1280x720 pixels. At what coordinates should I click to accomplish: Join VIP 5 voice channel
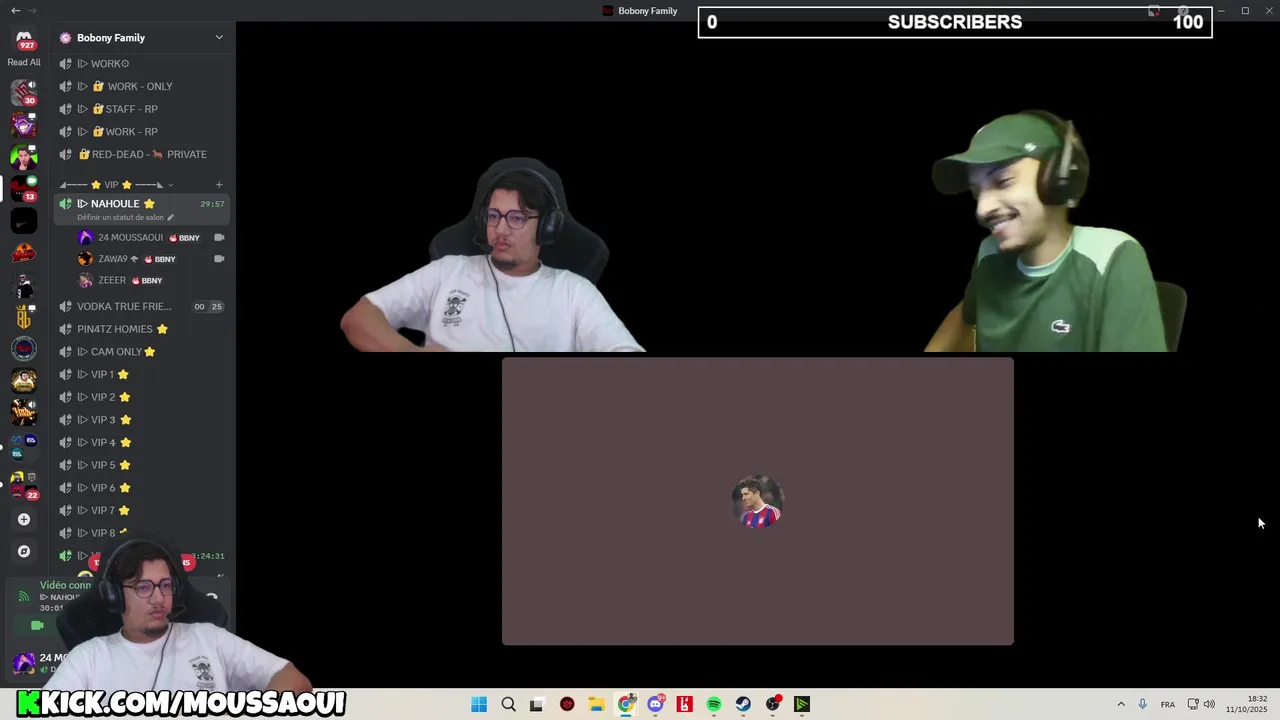tap(141, 465)
